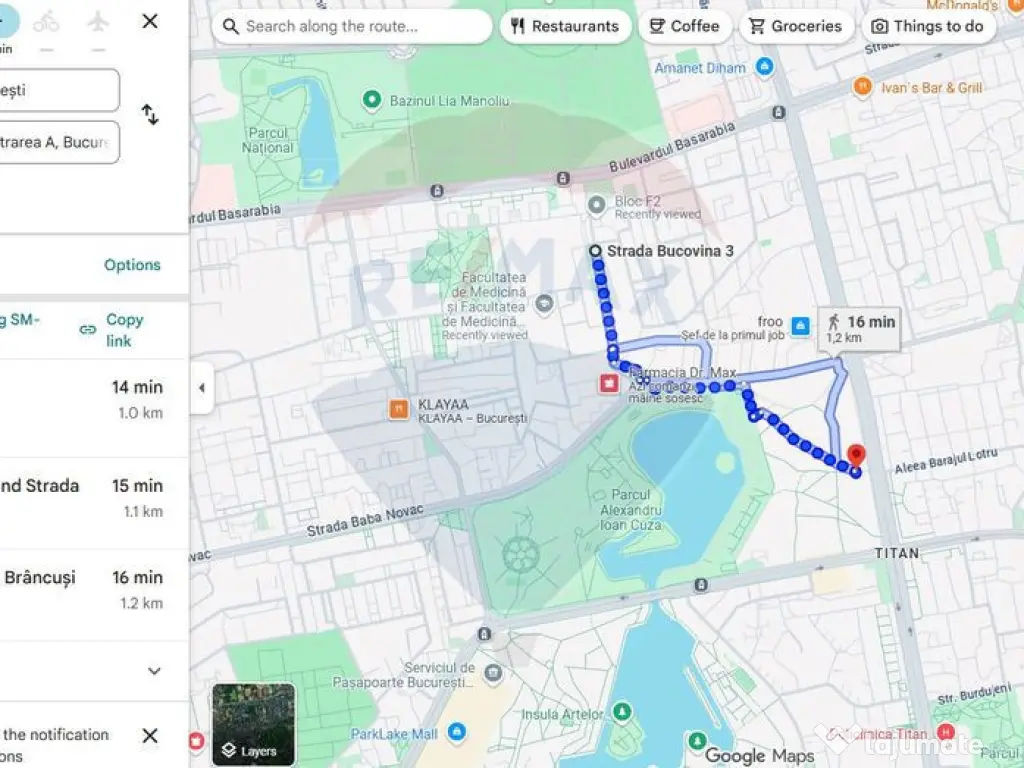Click the Search along the route field

pyautogui.click(x=352, y=26)
